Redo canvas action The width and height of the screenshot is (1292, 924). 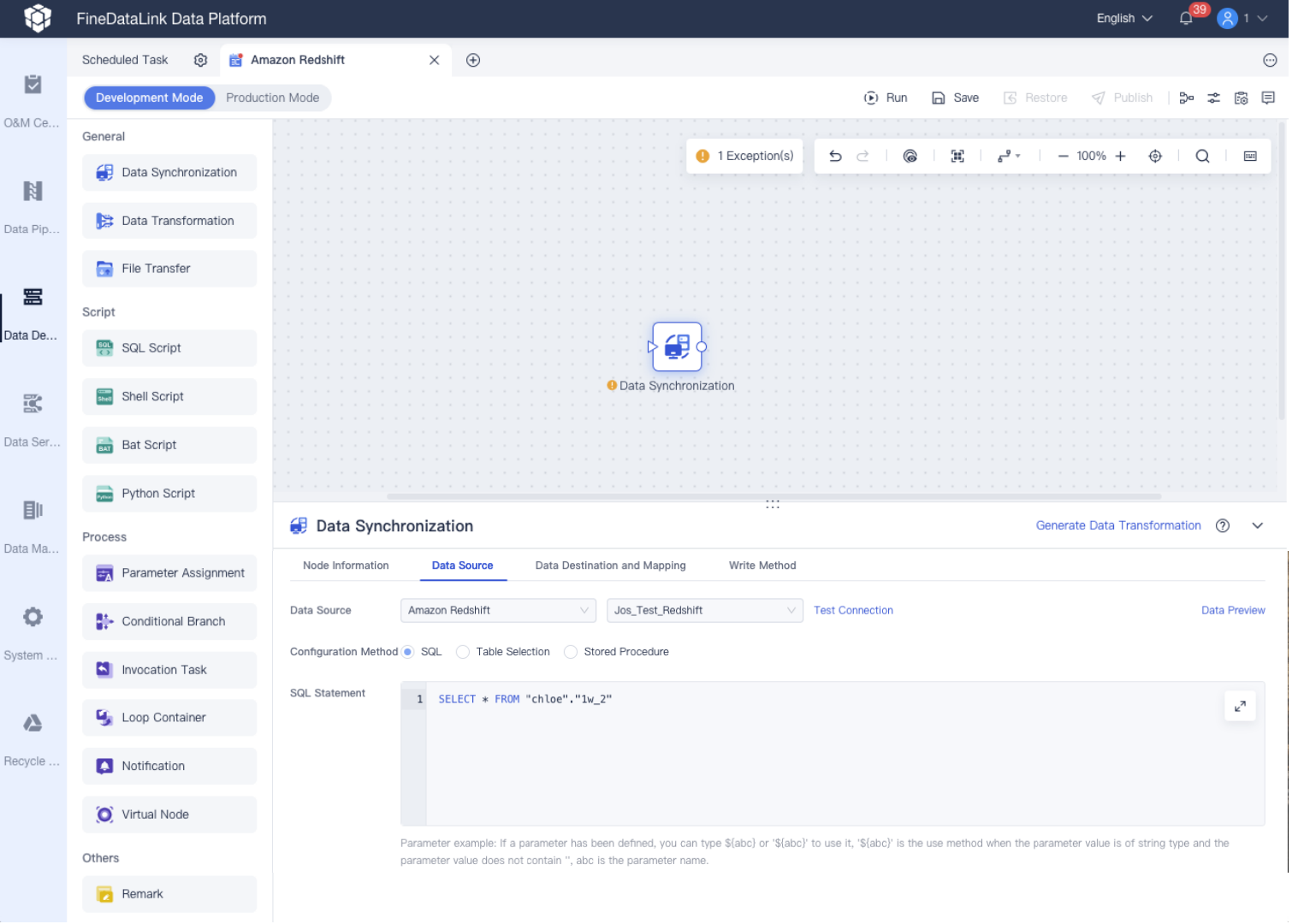[862, 156]
